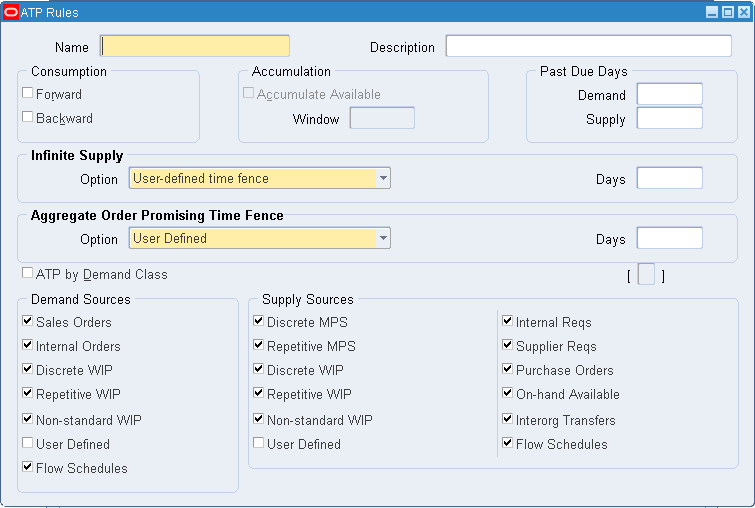Click Infinite Supply Days field
This screenshot has width=755, height=508.
point(669,178)
